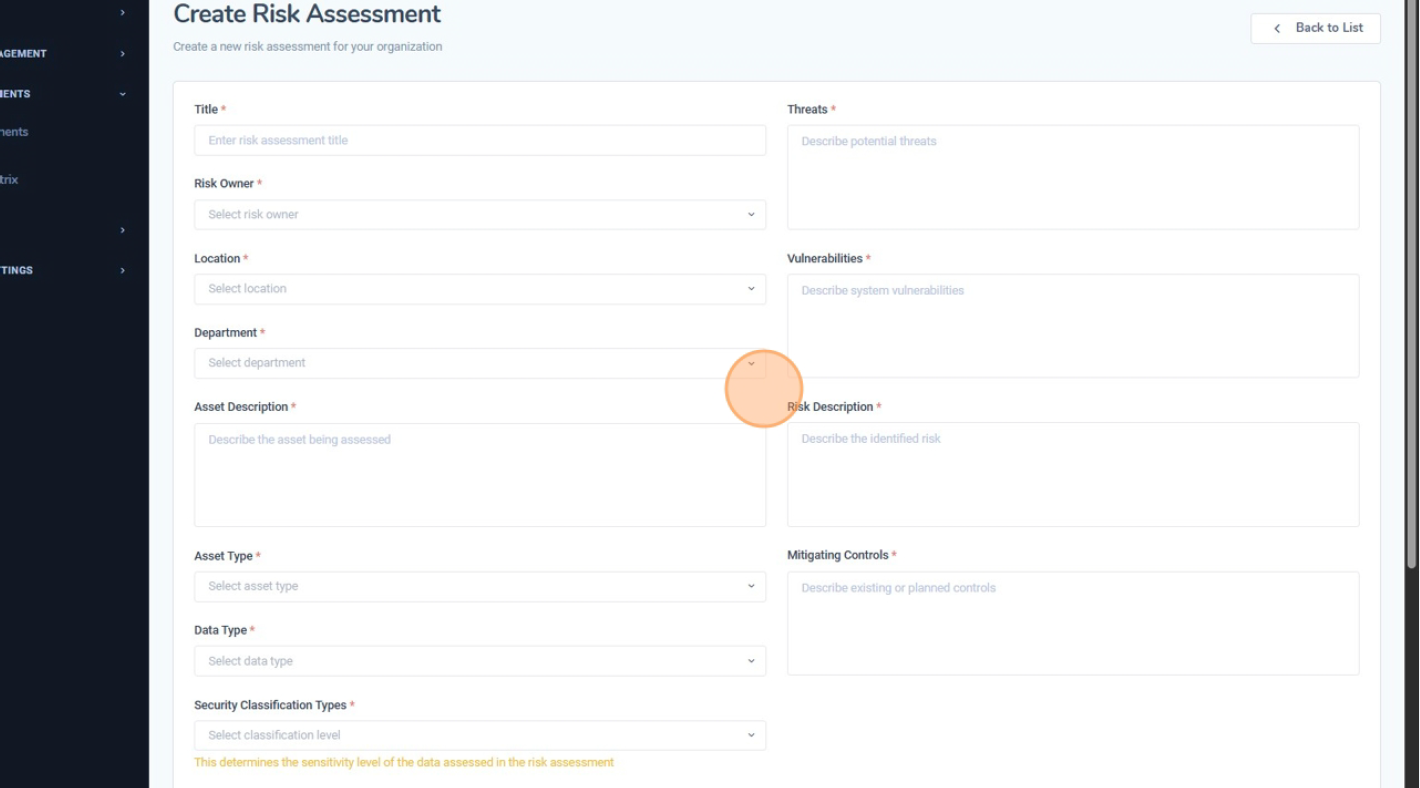Expand the Data Type selector
This screenshot has width=1420, height=788.
click(x=479, y=661)
